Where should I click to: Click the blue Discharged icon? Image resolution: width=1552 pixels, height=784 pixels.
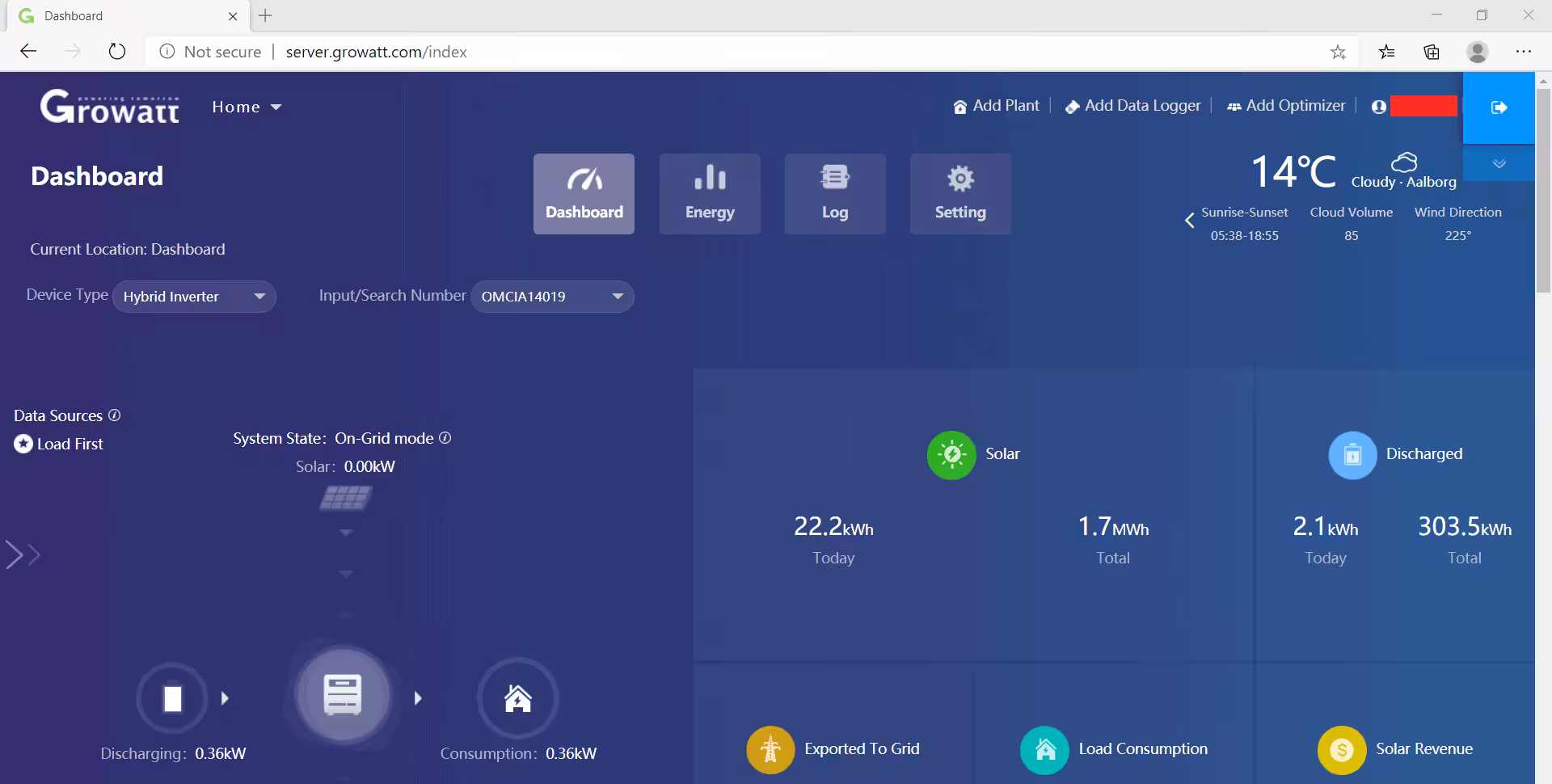click(1352, 455)
